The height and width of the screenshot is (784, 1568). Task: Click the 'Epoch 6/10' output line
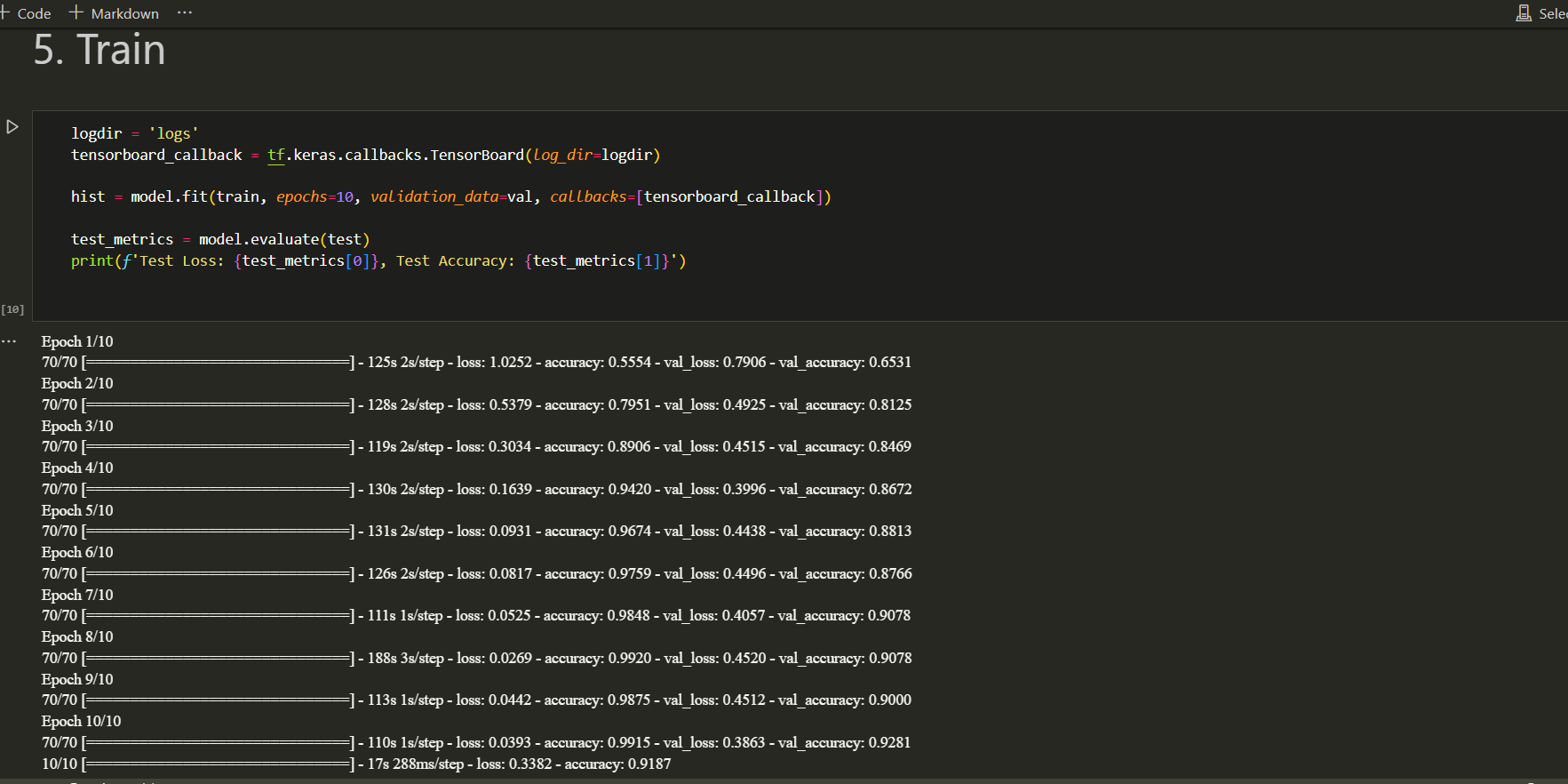77,552
